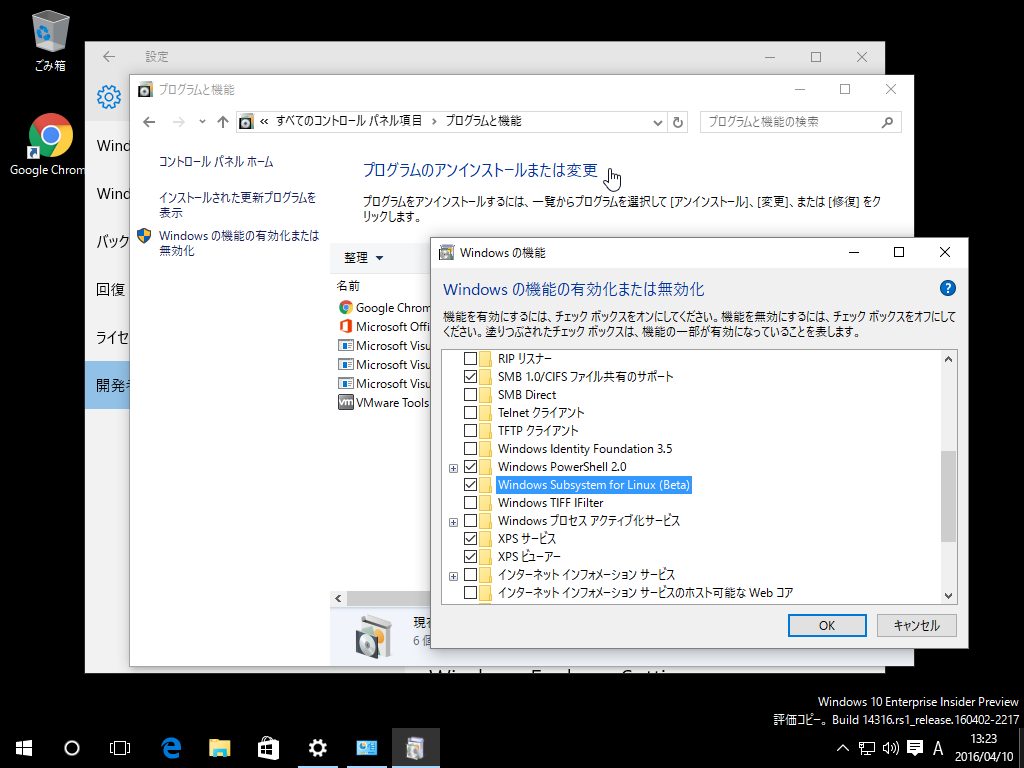Image resolution: width=1024 pixels, height=768 pixels.
Task: Open the Store from the taskbar
Action: pos(268,748)
